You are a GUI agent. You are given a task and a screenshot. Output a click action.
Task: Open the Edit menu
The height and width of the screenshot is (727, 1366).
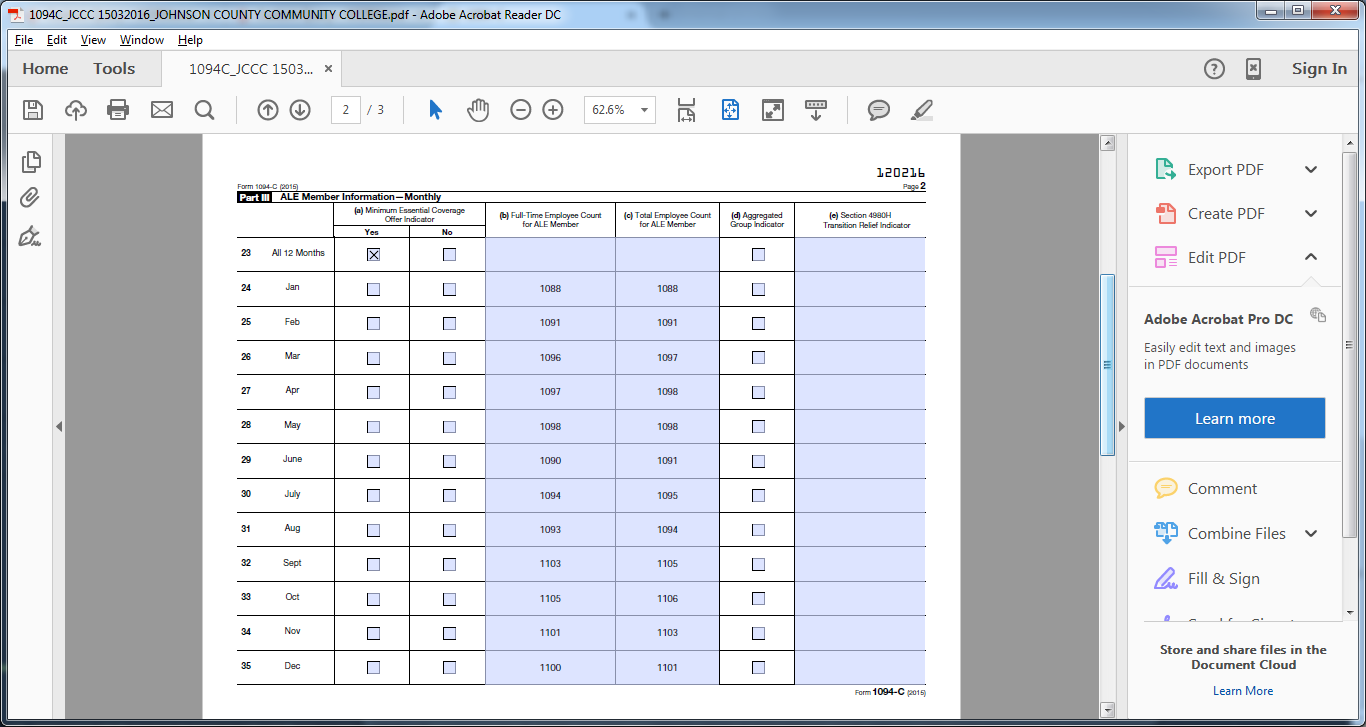click(57, 40)
